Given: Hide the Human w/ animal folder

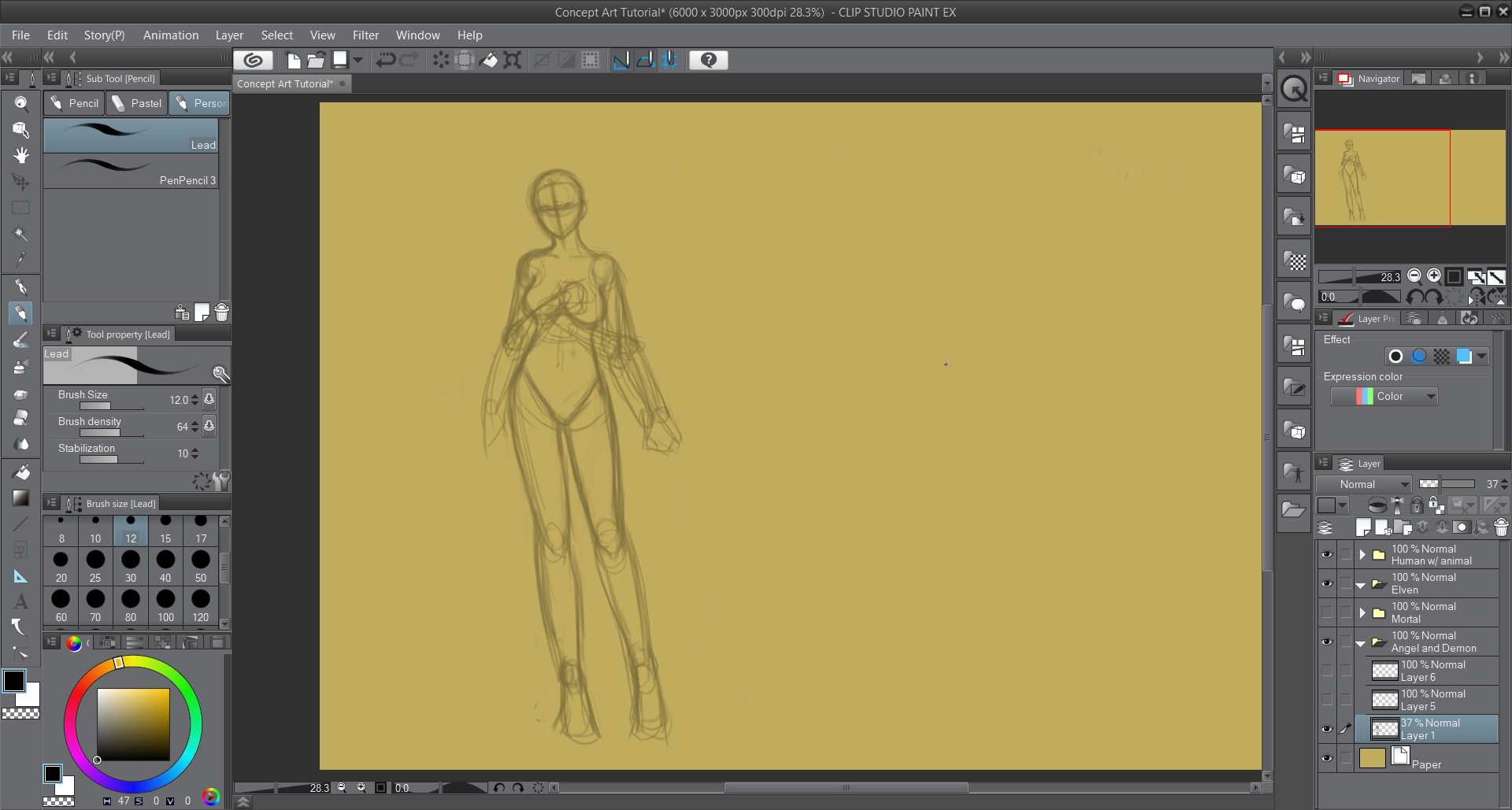Looking at the screenshot, I should pyautogui.click(x=1327, y=555).
